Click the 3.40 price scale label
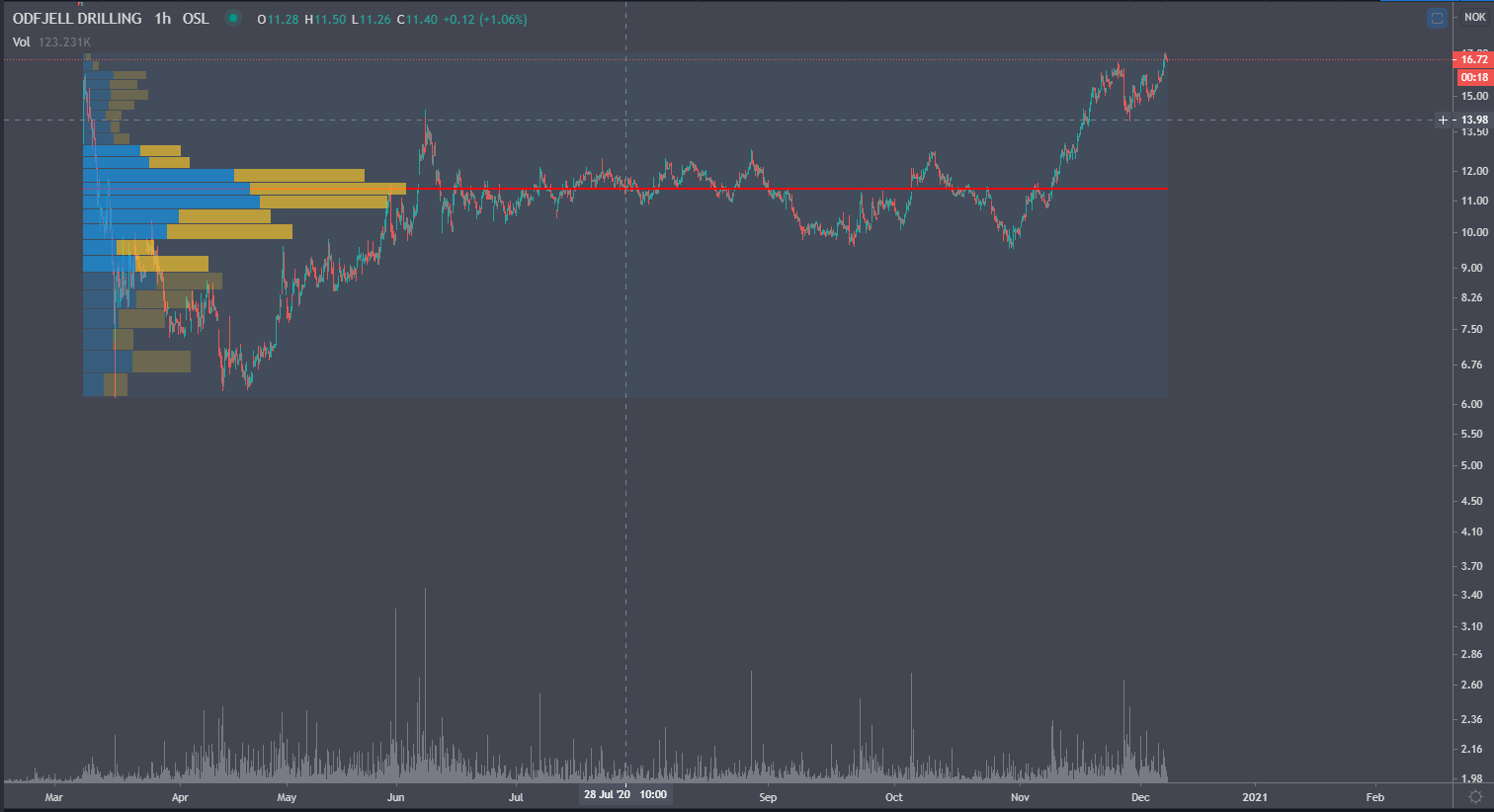 pos(1472,595)
